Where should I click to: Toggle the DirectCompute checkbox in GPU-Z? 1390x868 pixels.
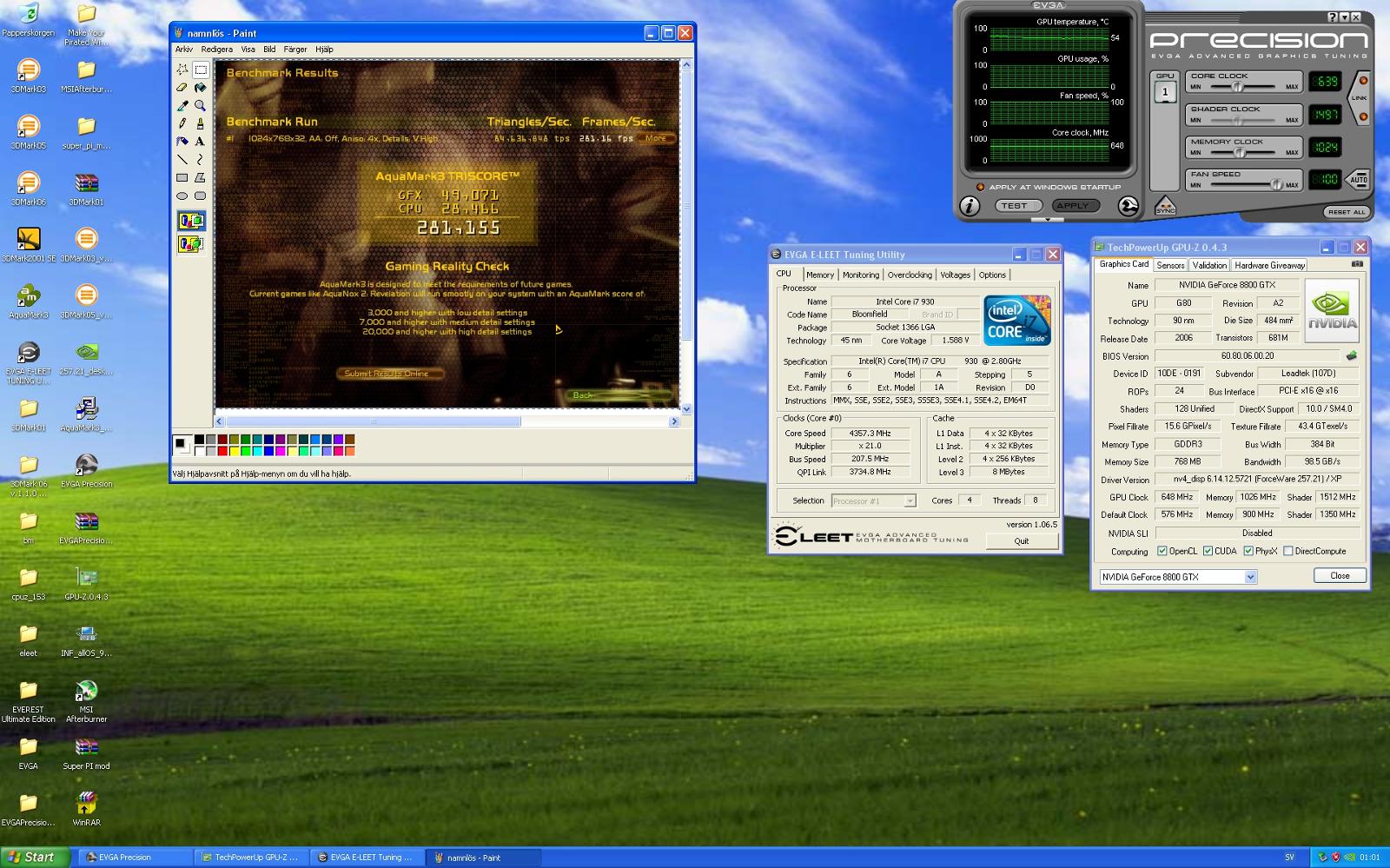click(1288, 551)
